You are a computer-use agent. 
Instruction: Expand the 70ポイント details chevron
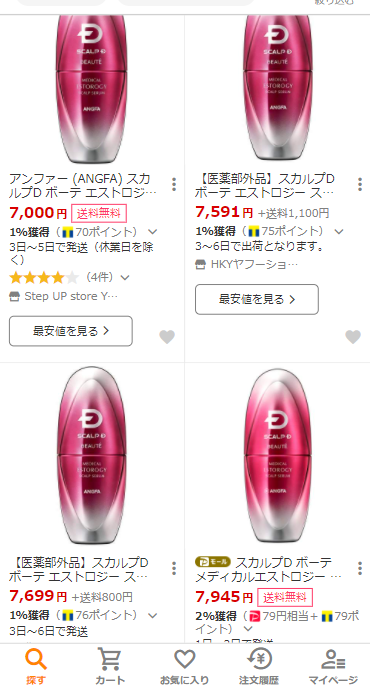153,232
